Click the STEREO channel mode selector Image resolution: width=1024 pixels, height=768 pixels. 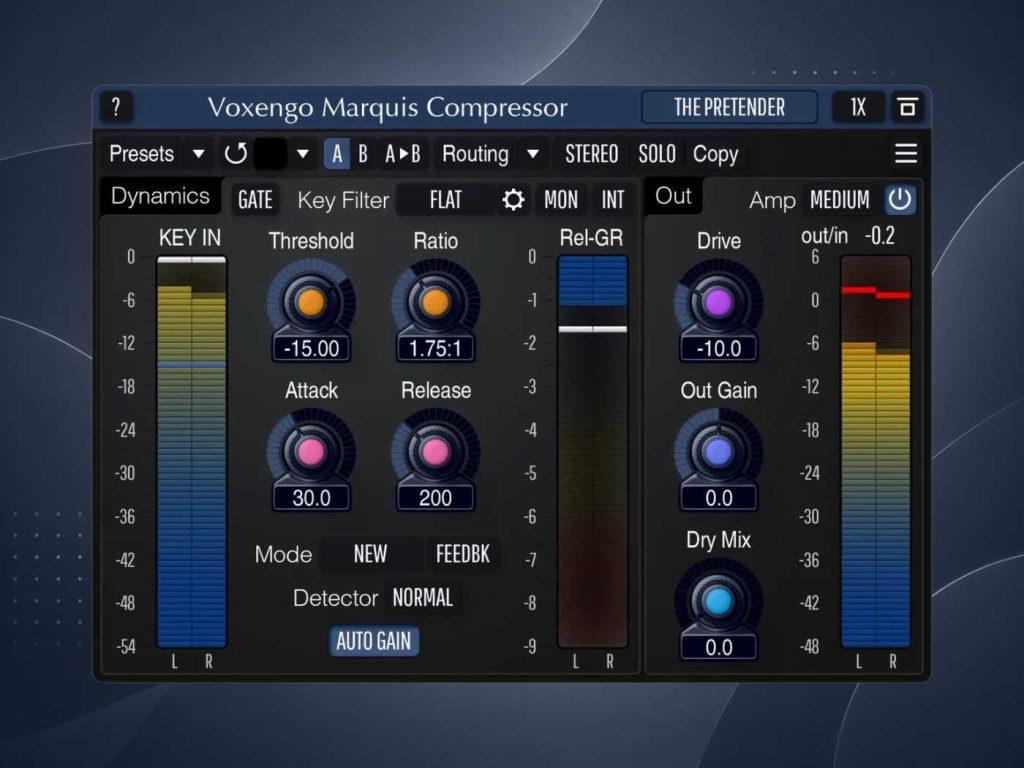(x=592, y=154)
